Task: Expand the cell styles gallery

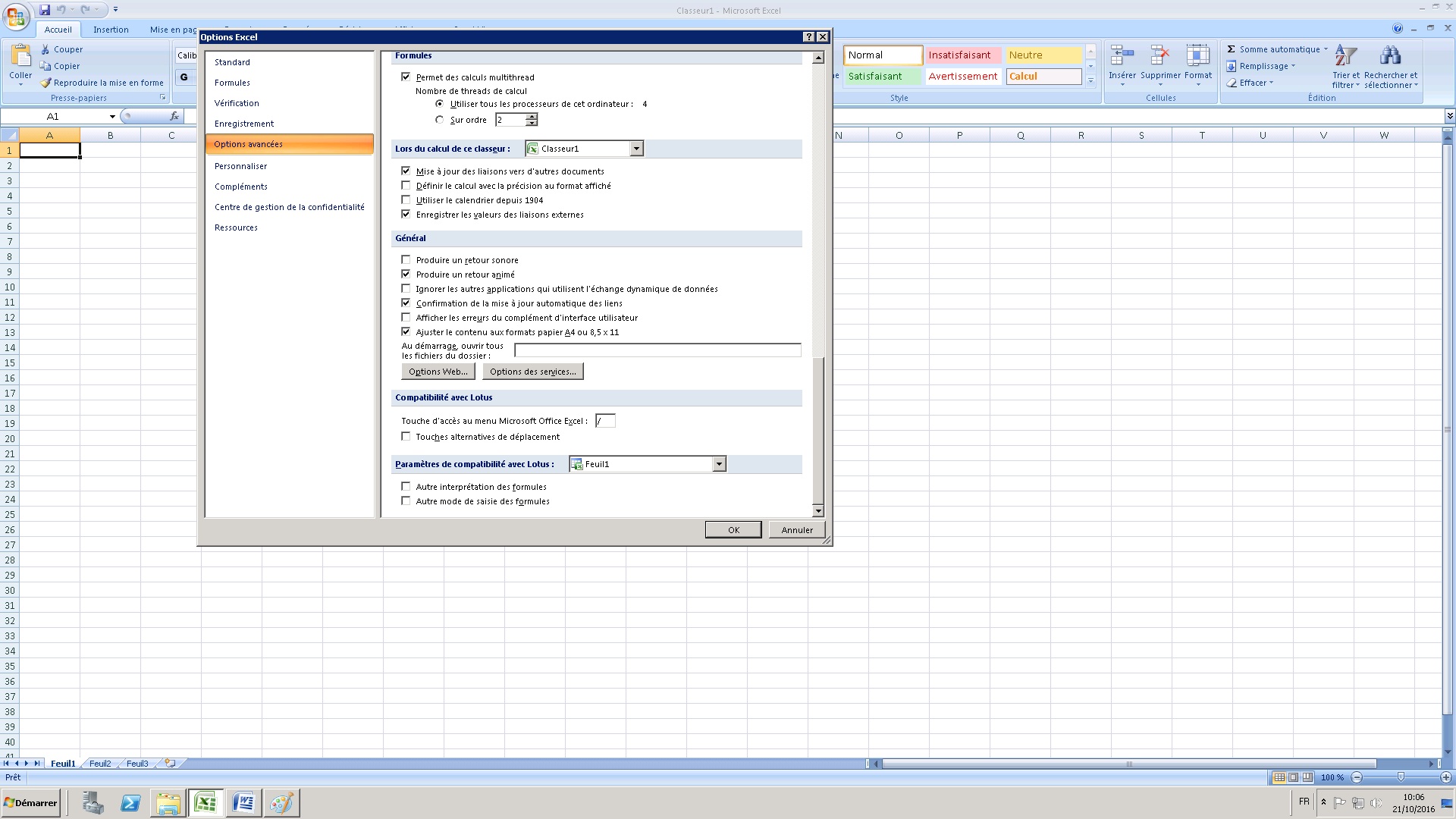Action: coord(1090,80)
